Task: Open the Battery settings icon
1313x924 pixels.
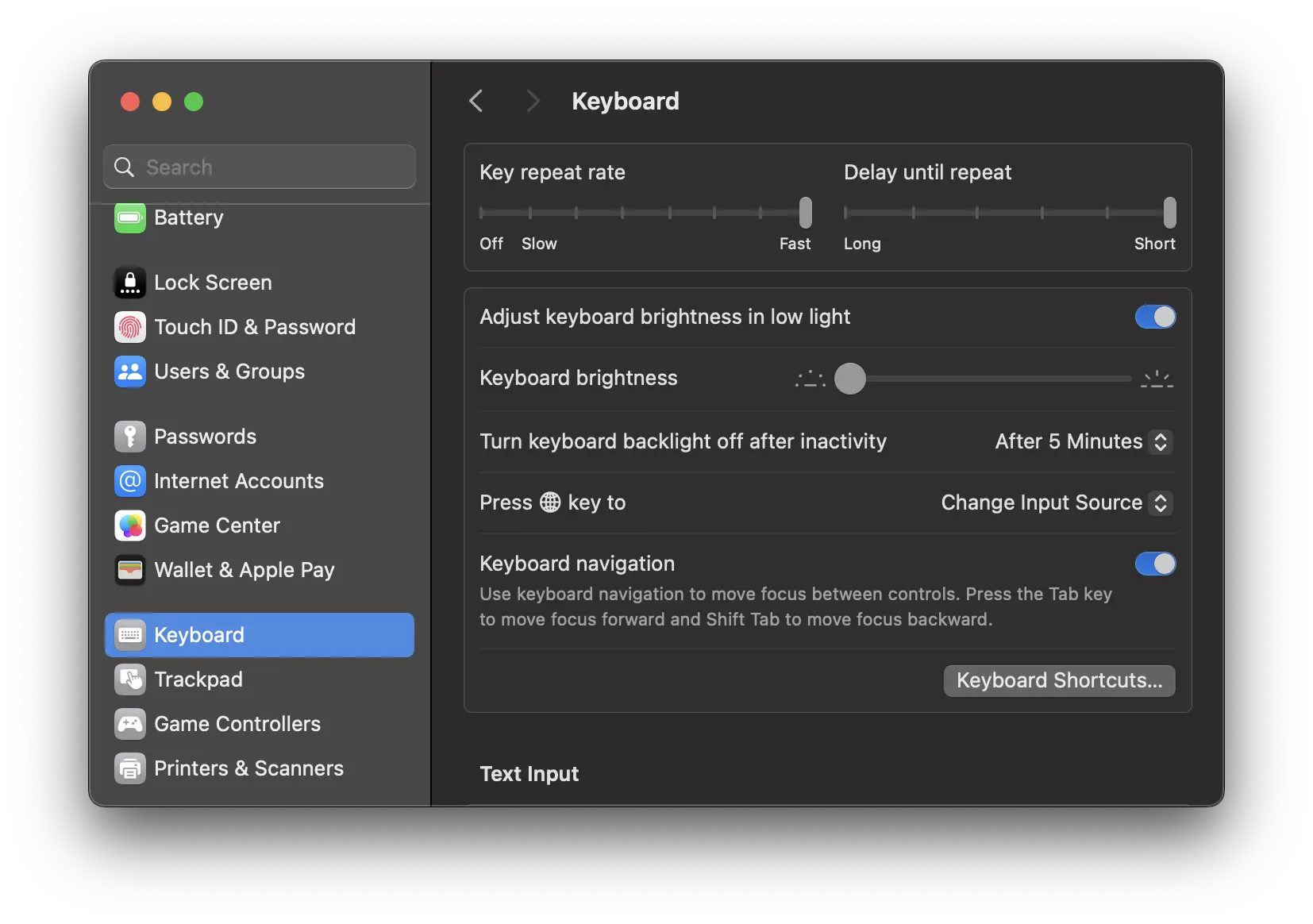Action: point(129,218)
